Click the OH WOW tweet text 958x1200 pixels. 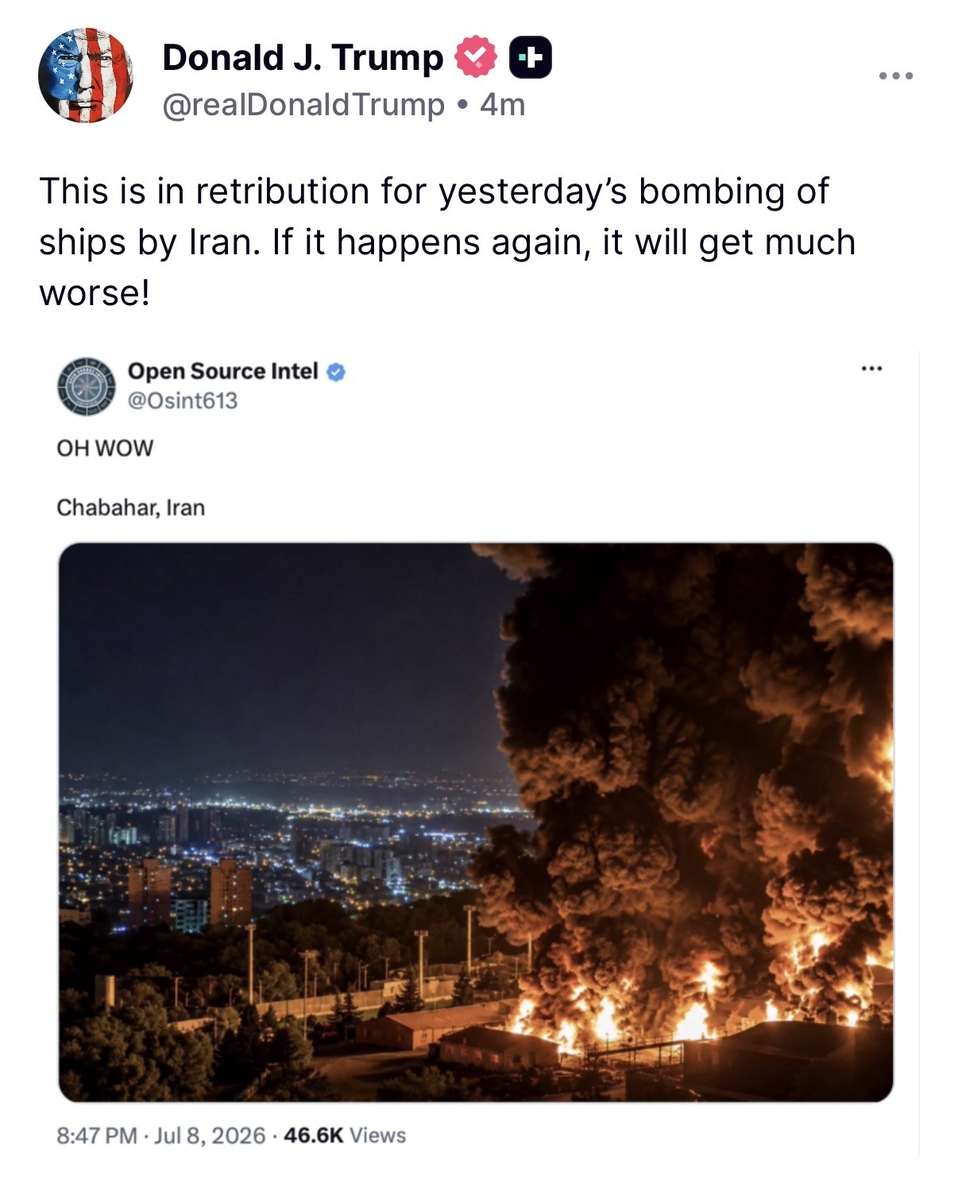[105, 448]
